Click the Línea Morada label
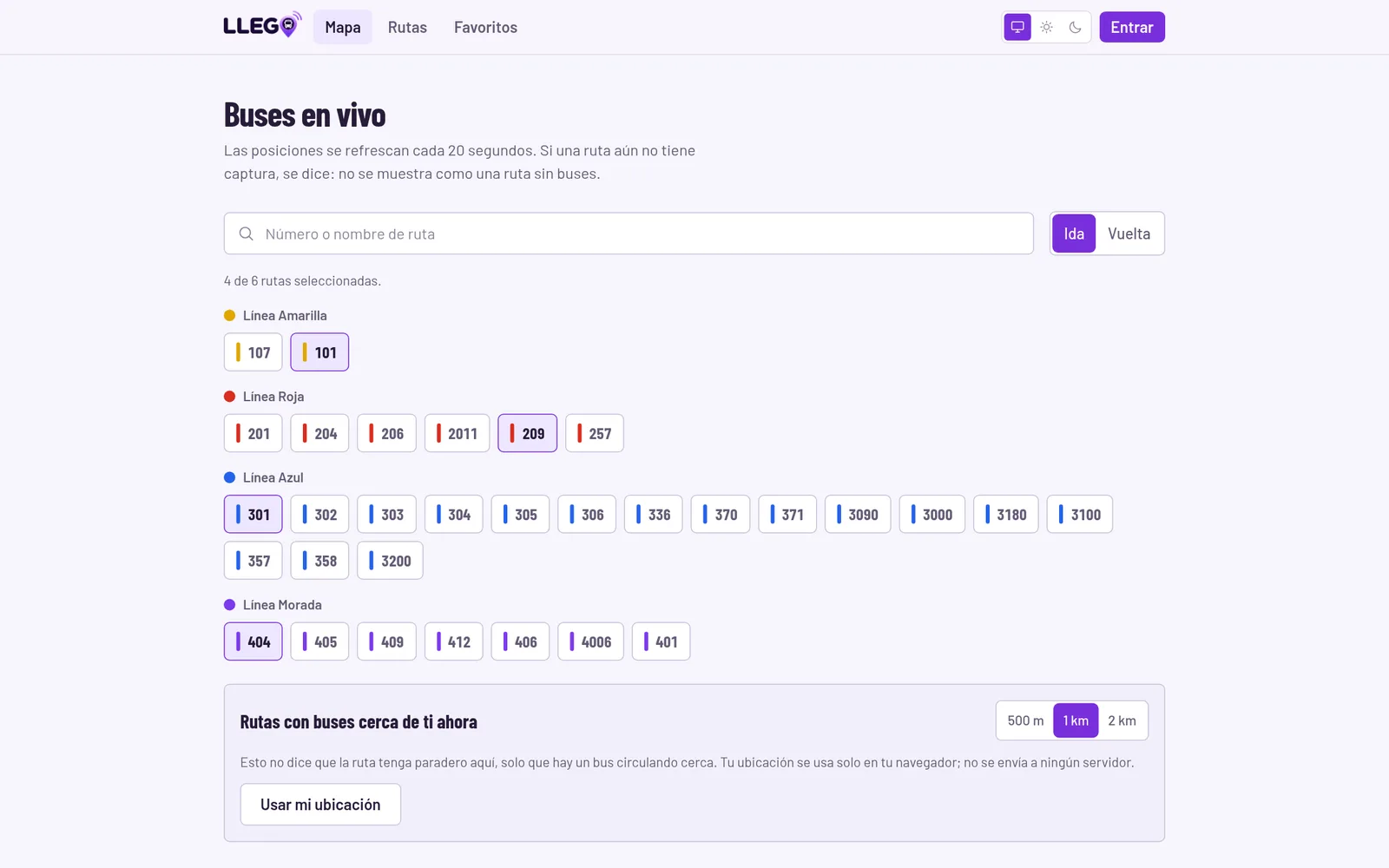The width and height of the screenshot is (1389, 868). pyautogui.click(x=282, y=604)
